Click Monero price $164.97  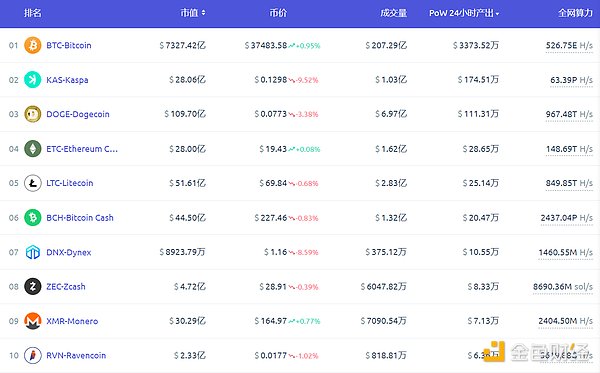point(271,321)
